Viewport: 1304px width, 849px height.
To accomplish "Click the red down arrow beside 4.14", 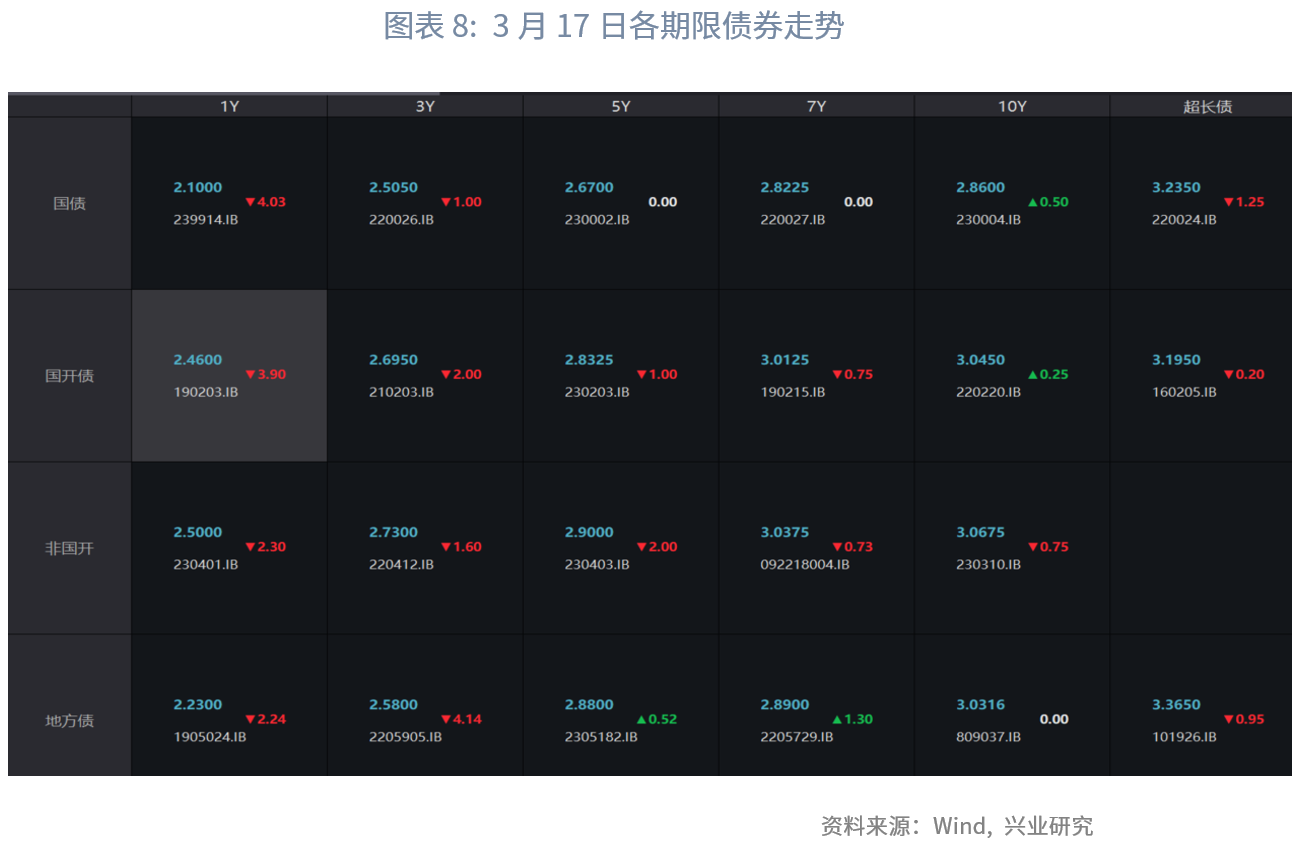I will coord(446,719).
